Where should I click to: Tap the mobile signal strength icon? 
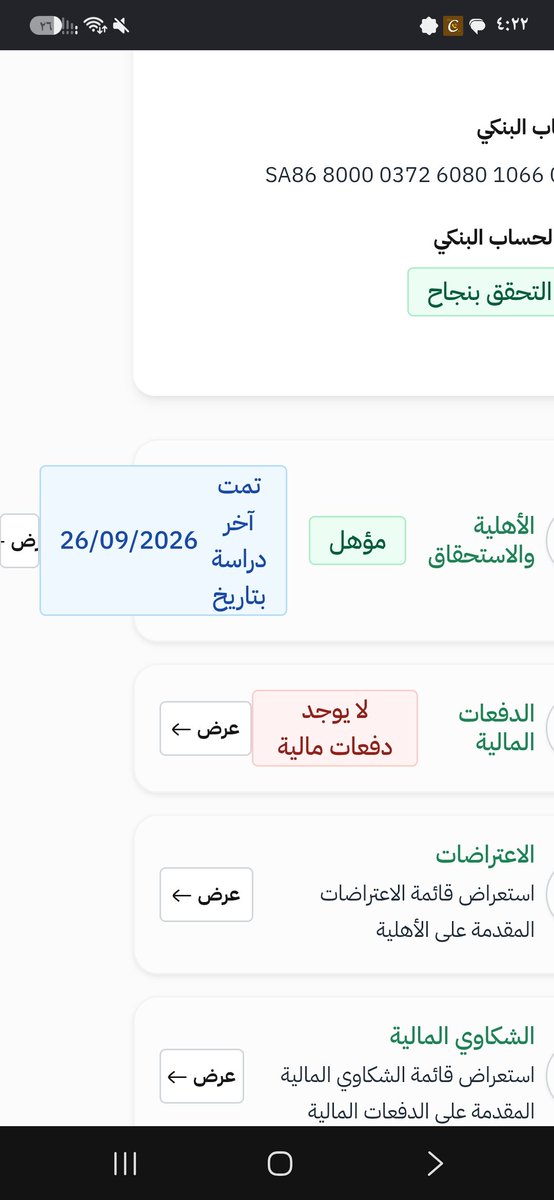pos(71,25)
